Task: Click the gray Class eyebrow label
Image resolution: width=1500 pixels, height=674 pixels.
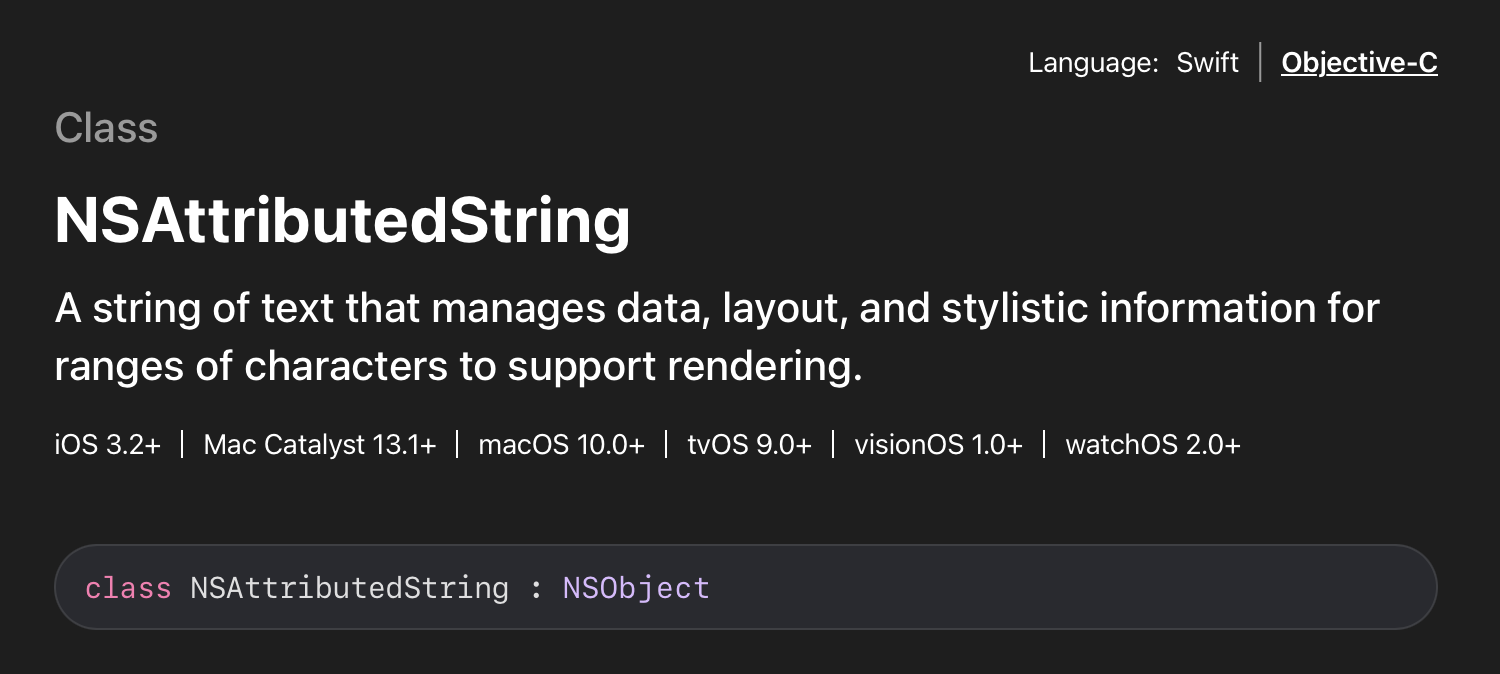Action: 106,128
